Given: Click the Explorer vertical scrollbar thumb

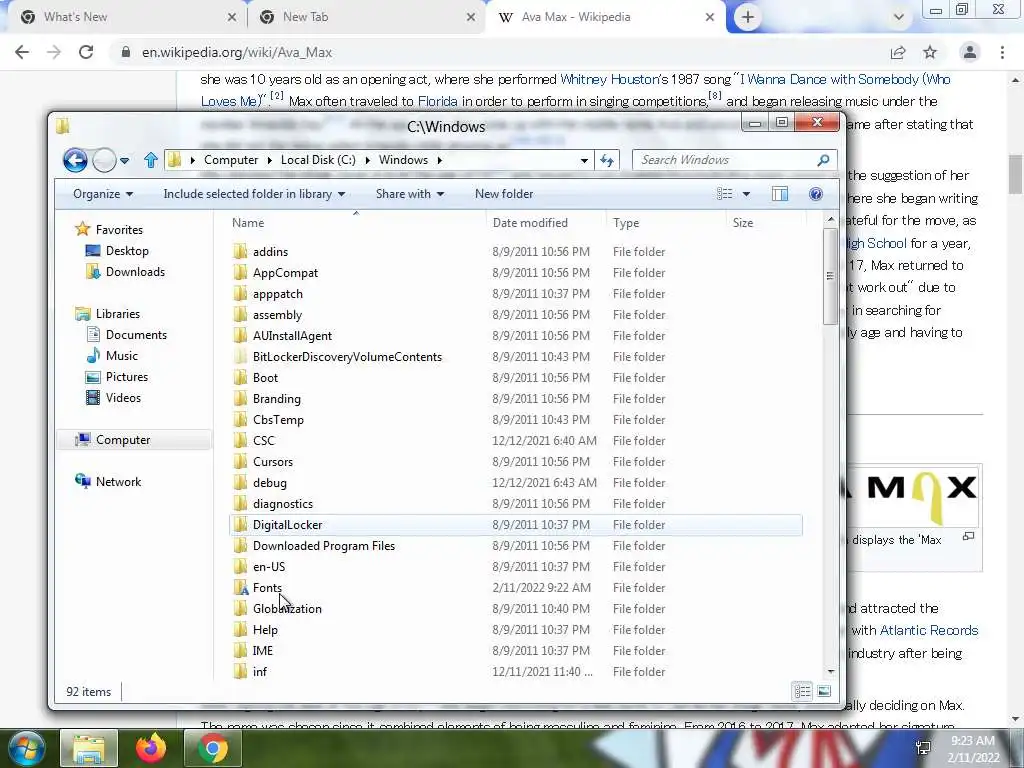Looking at the screenshot, I should pos(830,276).
